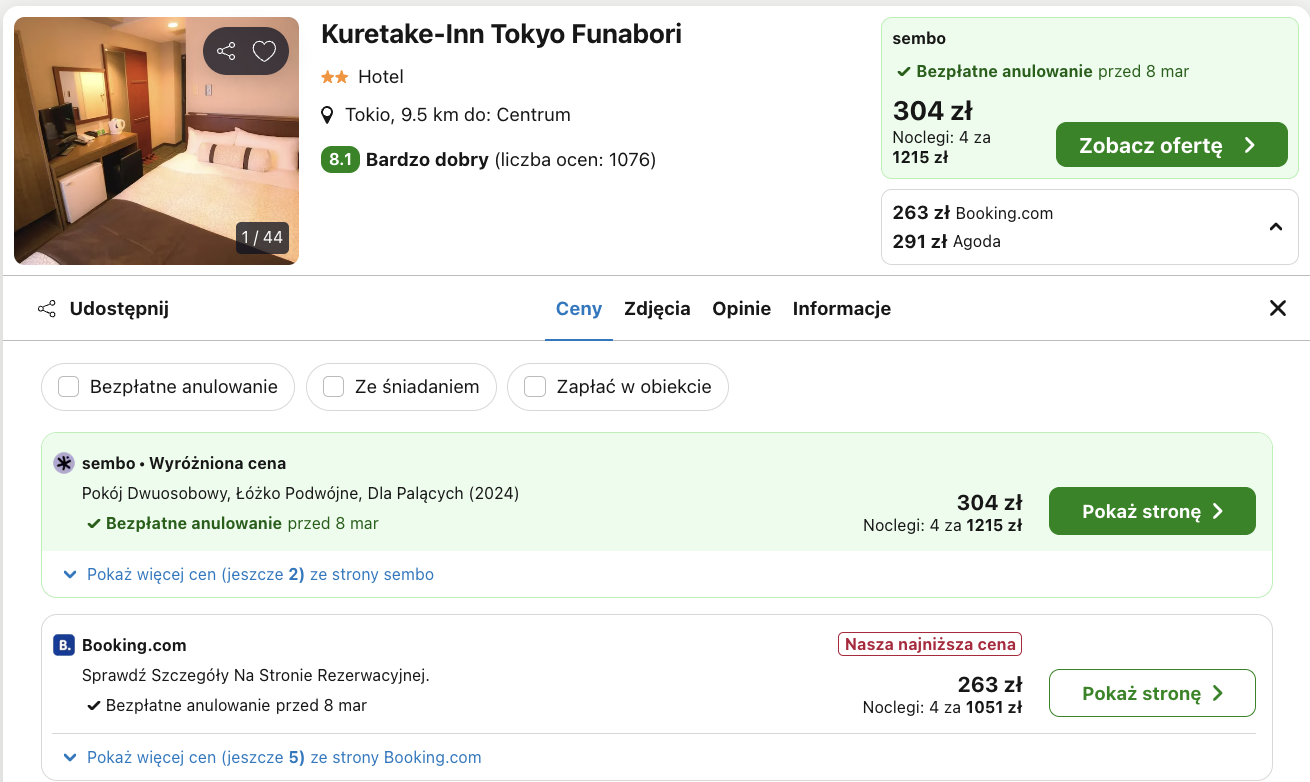The width and height of the screenshot is (1310, 782).
Task: Click the 1 / 44 photo counter
Action: coord(262,238)
